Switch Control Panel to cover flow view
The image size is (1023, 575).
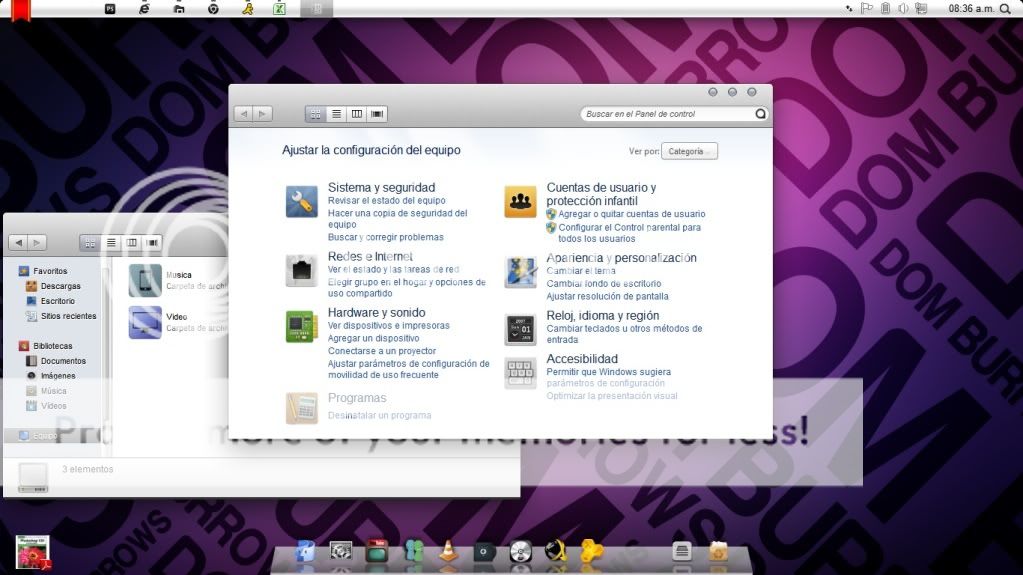[x=377, y=114]
